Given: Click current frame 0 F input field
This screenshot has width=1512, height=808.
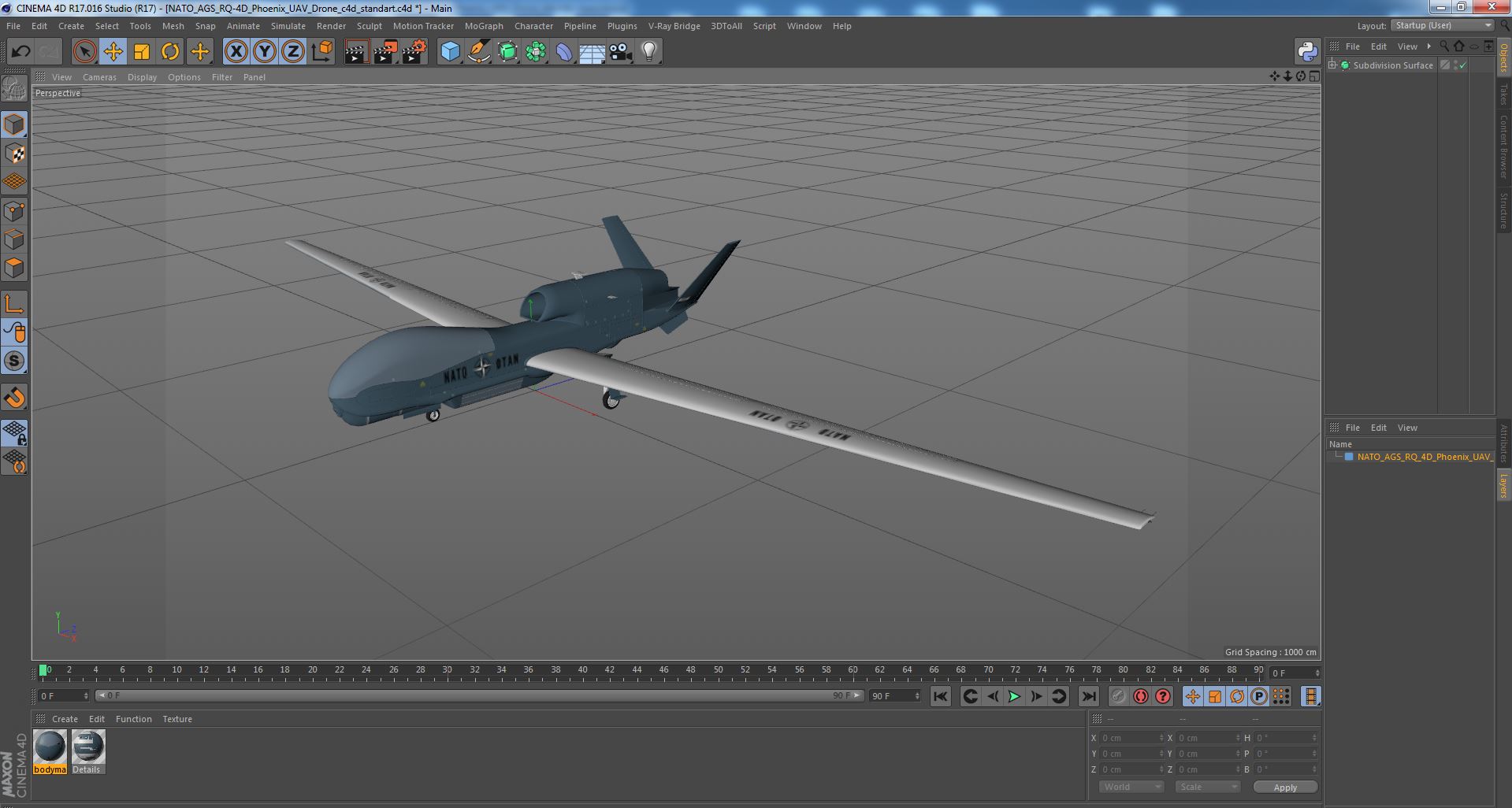Looking at the screenshot, I should point(63,696).
